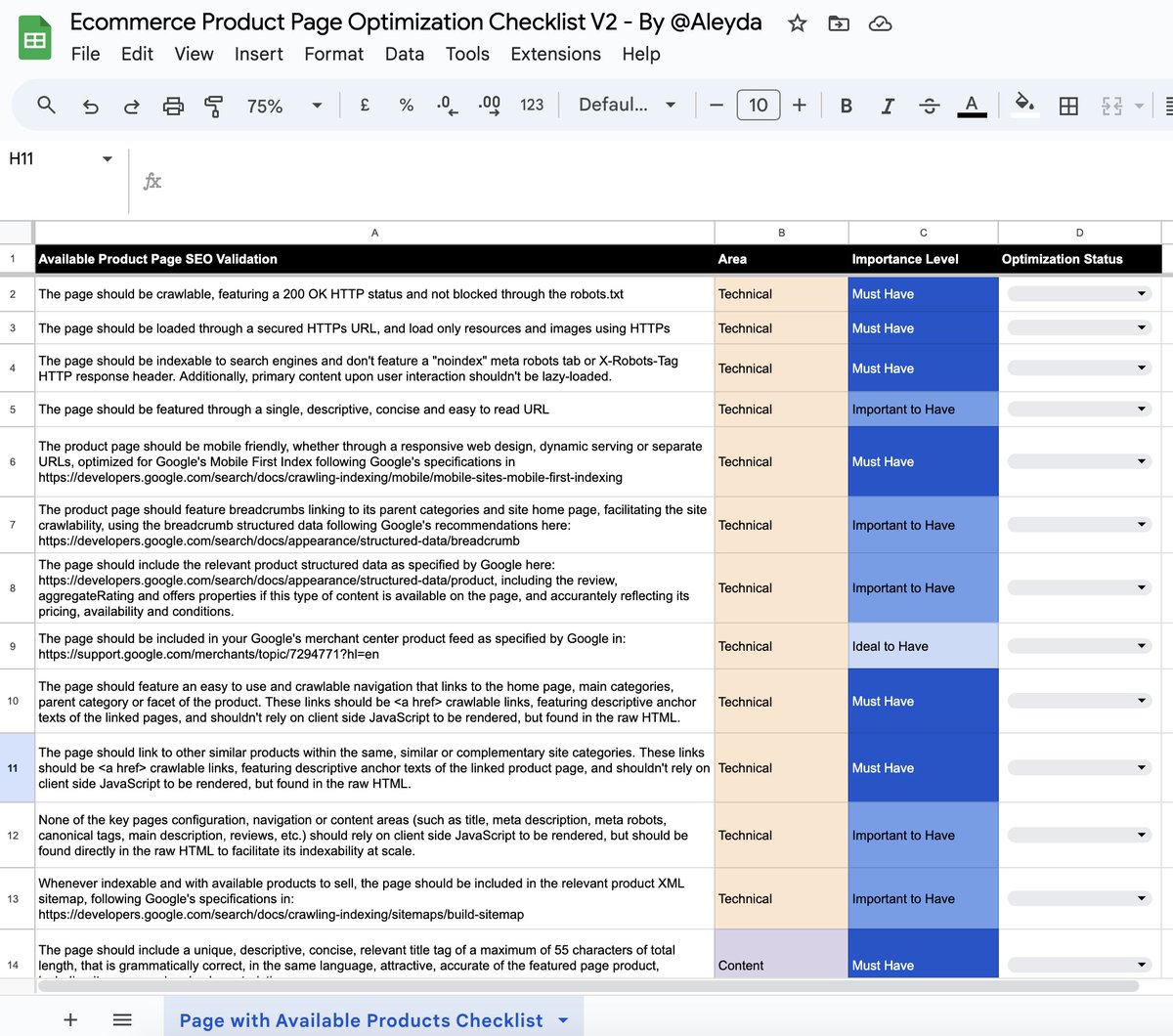The width and height of the screenshot is (1173, 1036).
Task: Add a new sheet with the plus button
Action: (x=69, y=1019)
